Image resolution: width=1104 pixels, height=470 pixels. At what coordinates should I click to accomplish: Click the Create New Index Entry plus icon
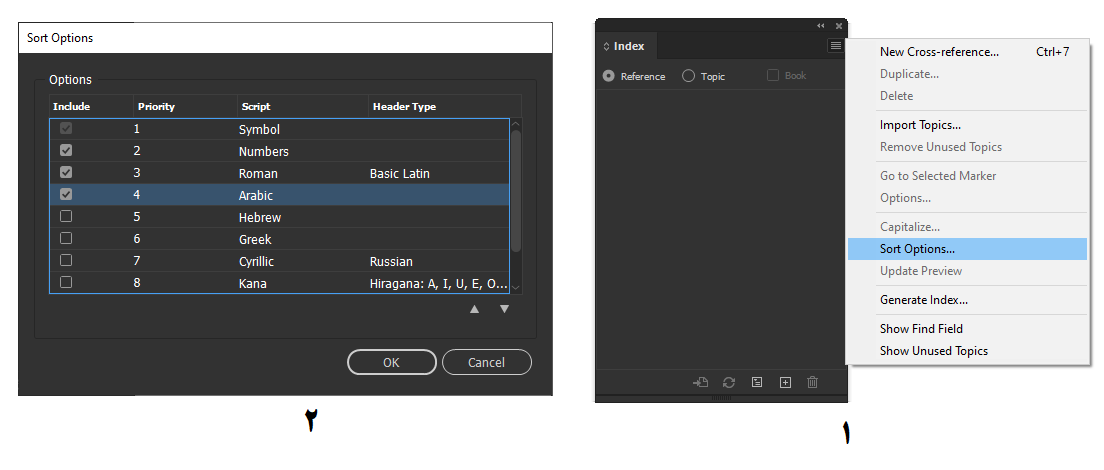coord(786,382)
